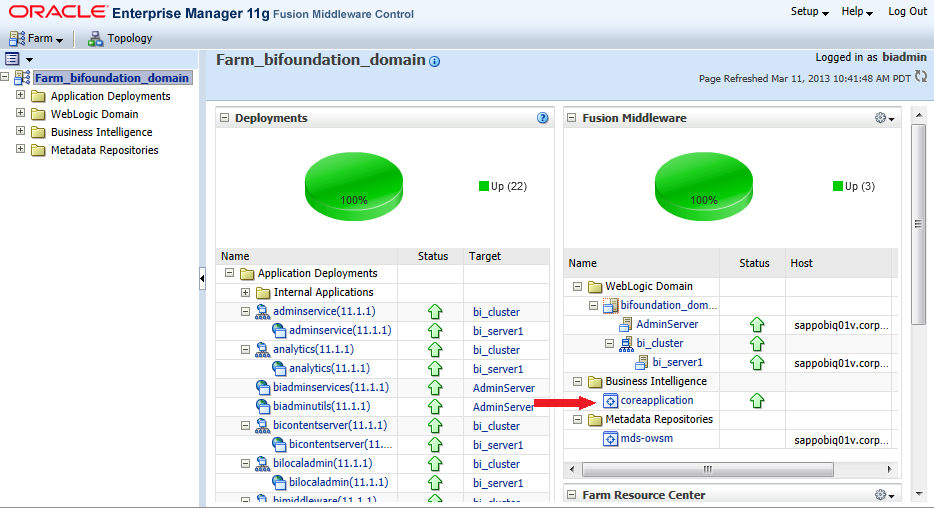Click the Fusion Middleware green pie chart
Viewport: 934px width, 509px height.
703,186
